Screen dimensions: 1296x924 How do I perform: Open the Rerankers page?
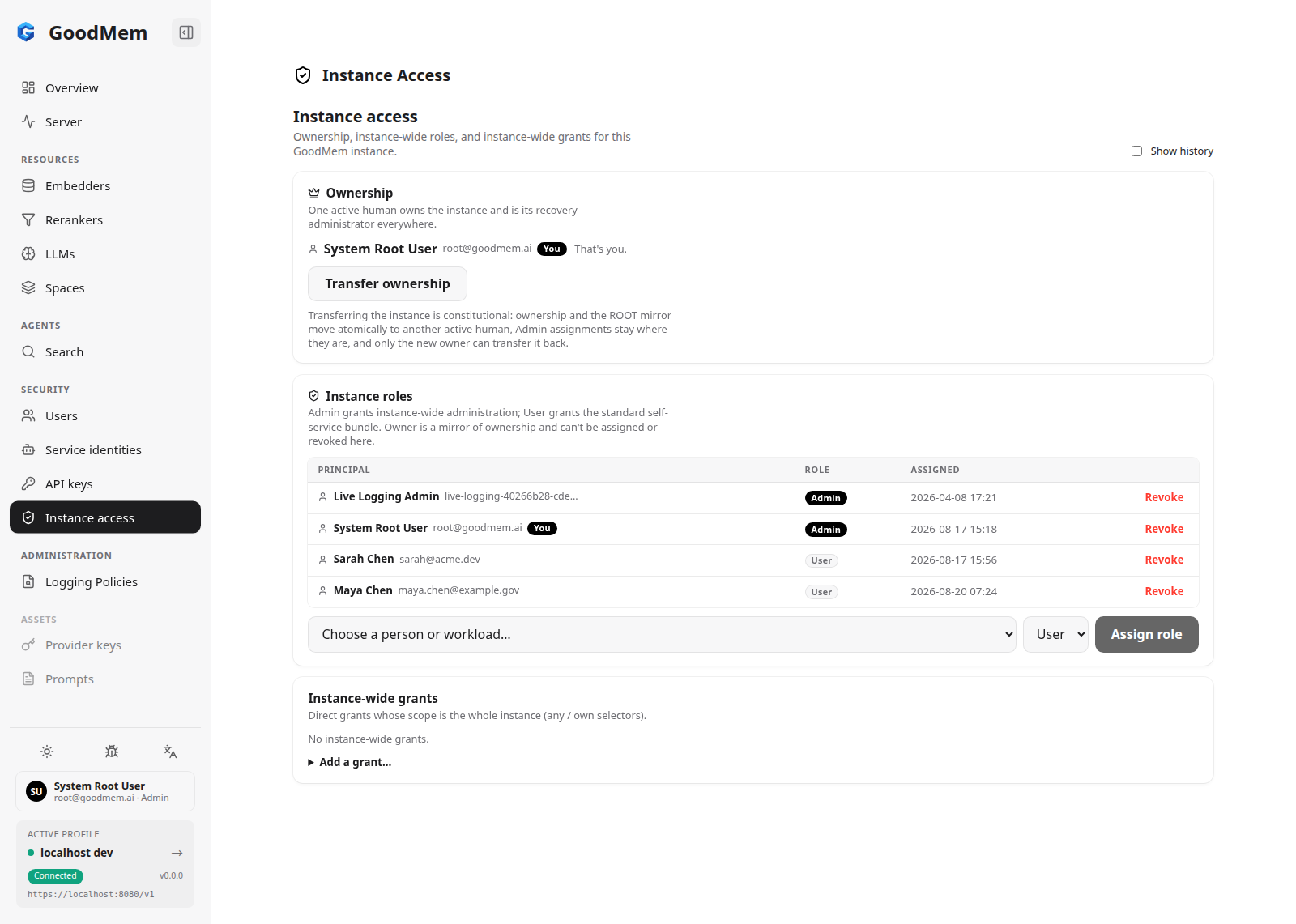click(x=105, y=219)
